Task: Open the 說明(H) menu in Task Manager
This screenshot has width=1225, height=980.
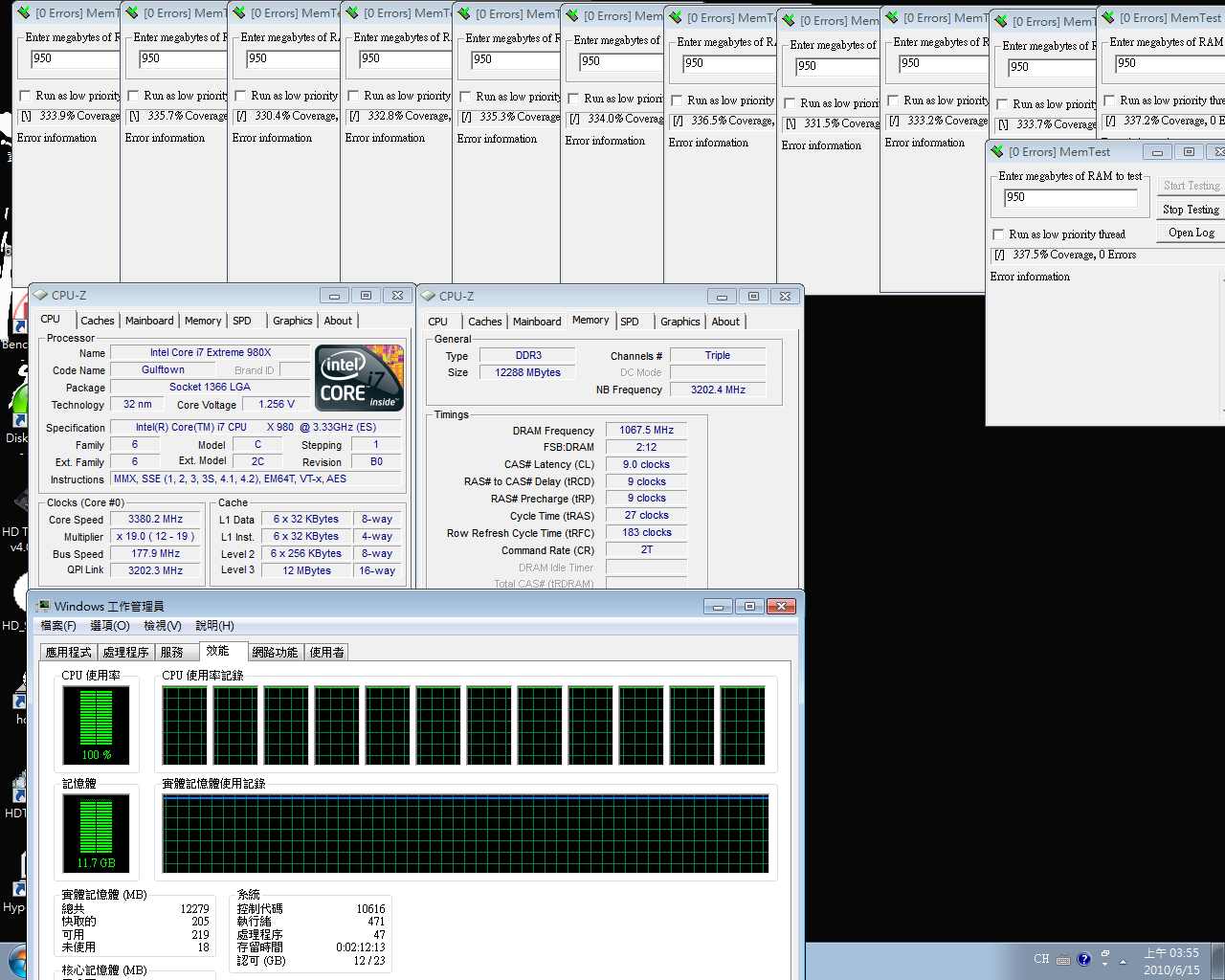Action: (214, 626)
